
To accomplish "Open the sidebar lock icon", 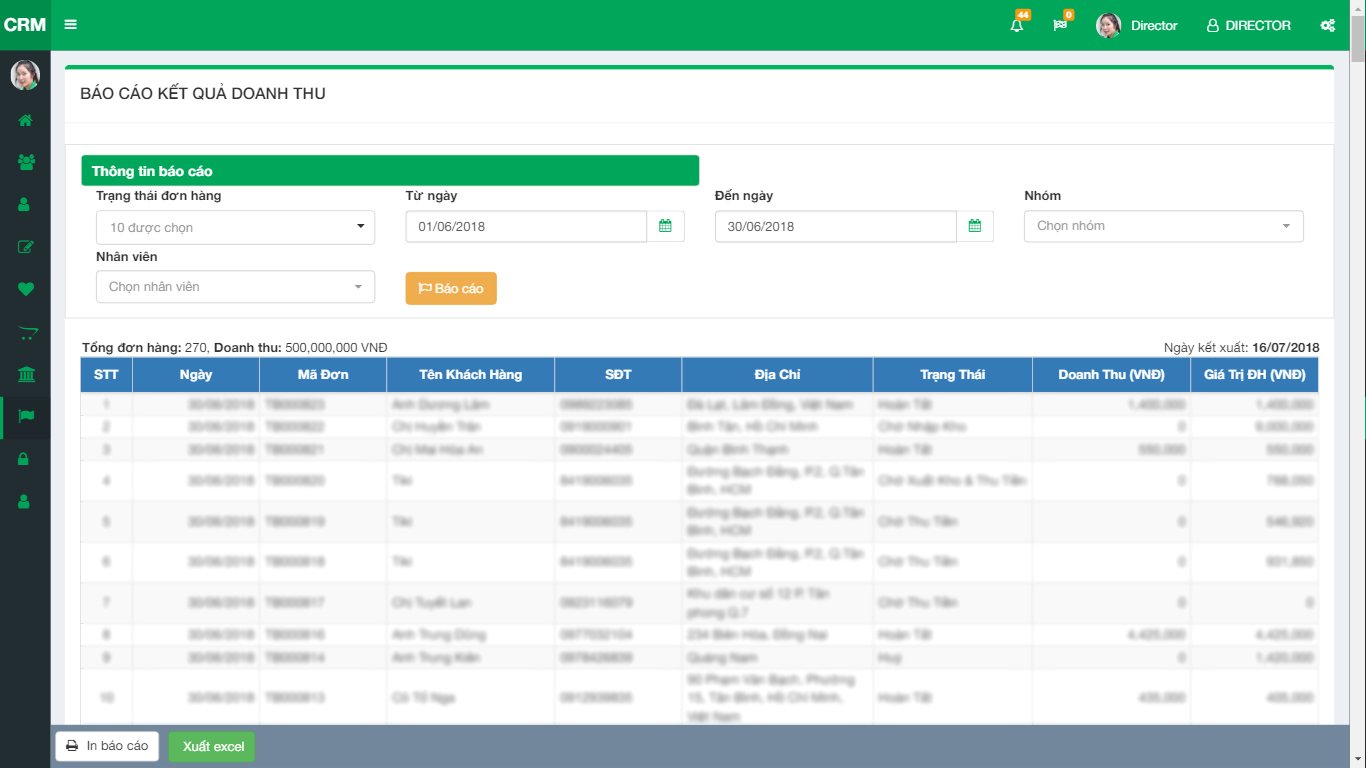I will pyautogui.click(x=25, y=460).
